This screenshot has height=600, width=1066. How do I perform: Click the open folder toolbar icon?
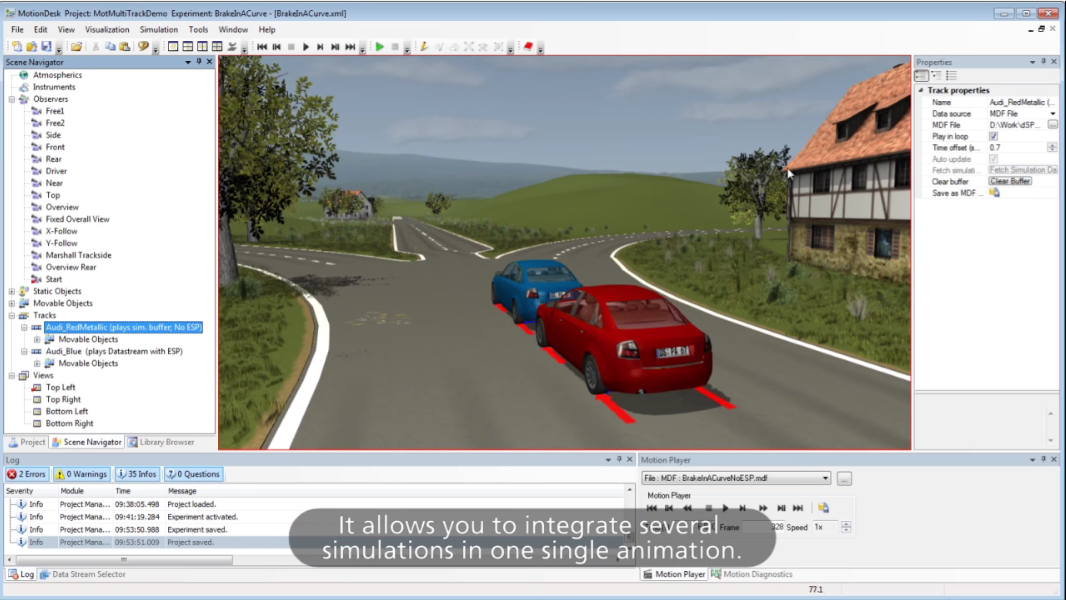point(76,47)
